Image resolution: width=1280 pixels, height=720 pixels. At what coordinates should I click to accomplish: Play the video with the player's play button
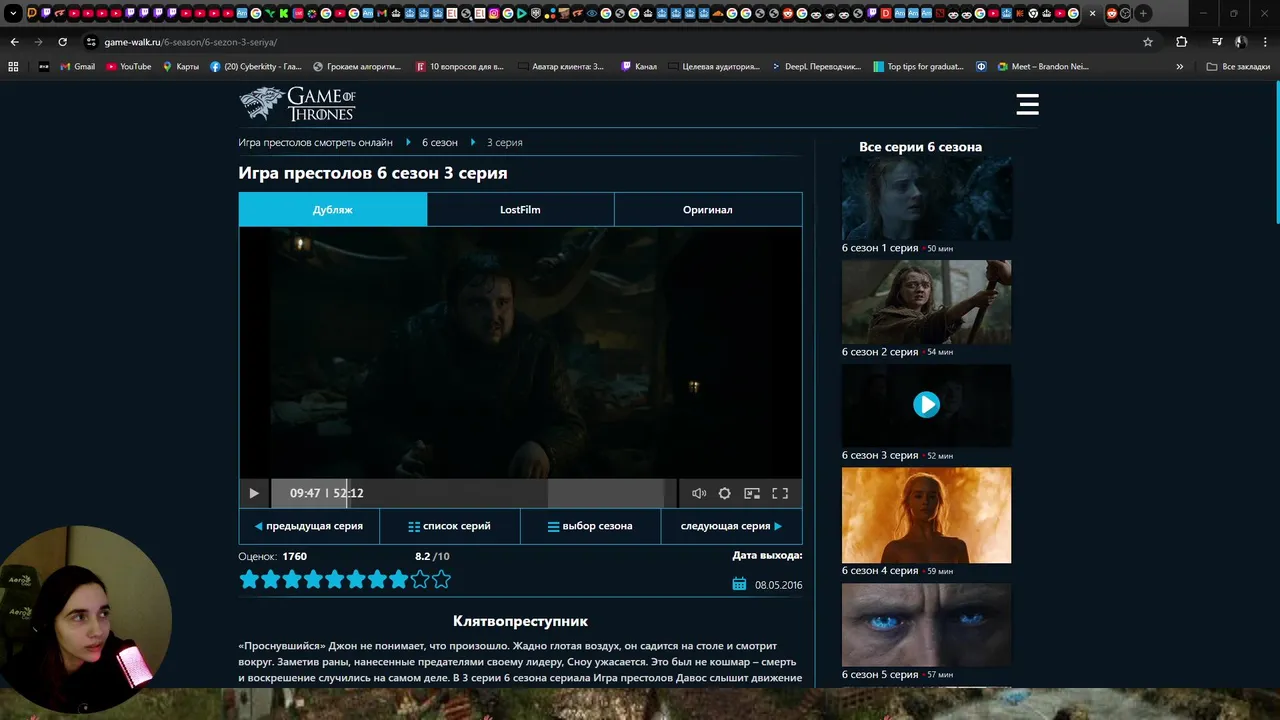(254, 493)
